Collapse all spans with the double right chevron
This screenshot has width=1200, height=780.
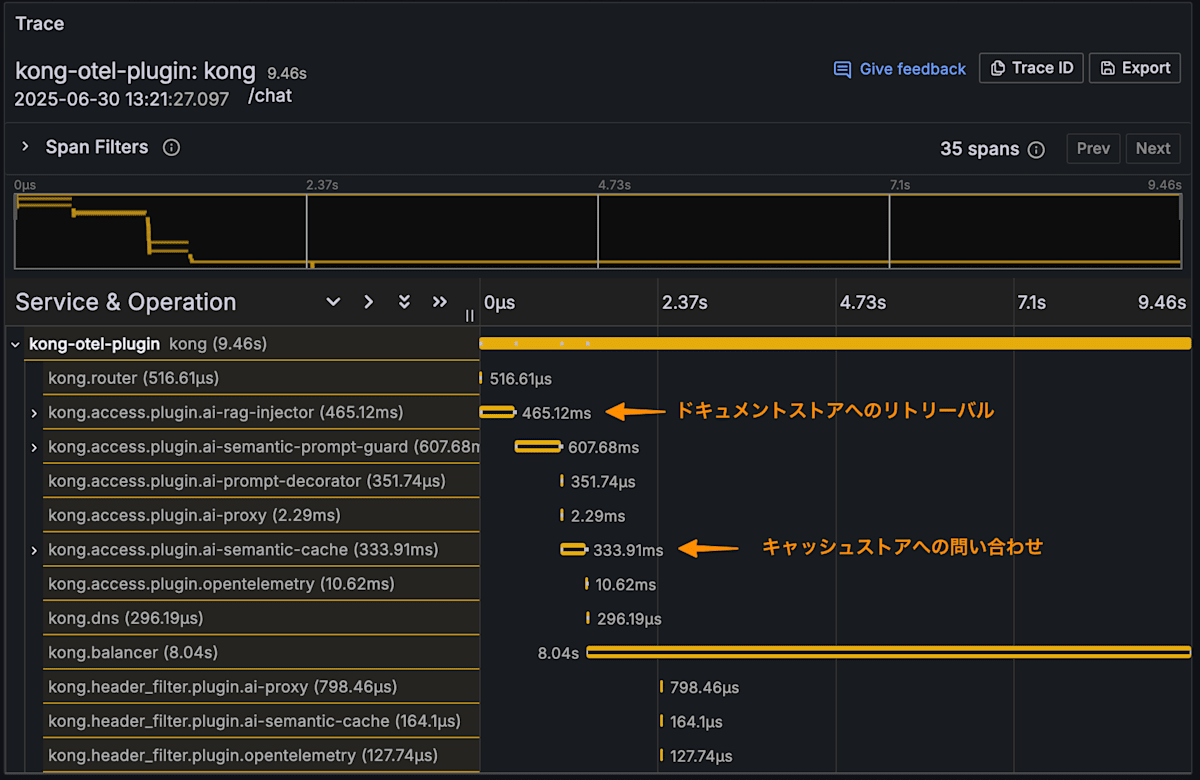pyautogui.click(x=439, y=302)
